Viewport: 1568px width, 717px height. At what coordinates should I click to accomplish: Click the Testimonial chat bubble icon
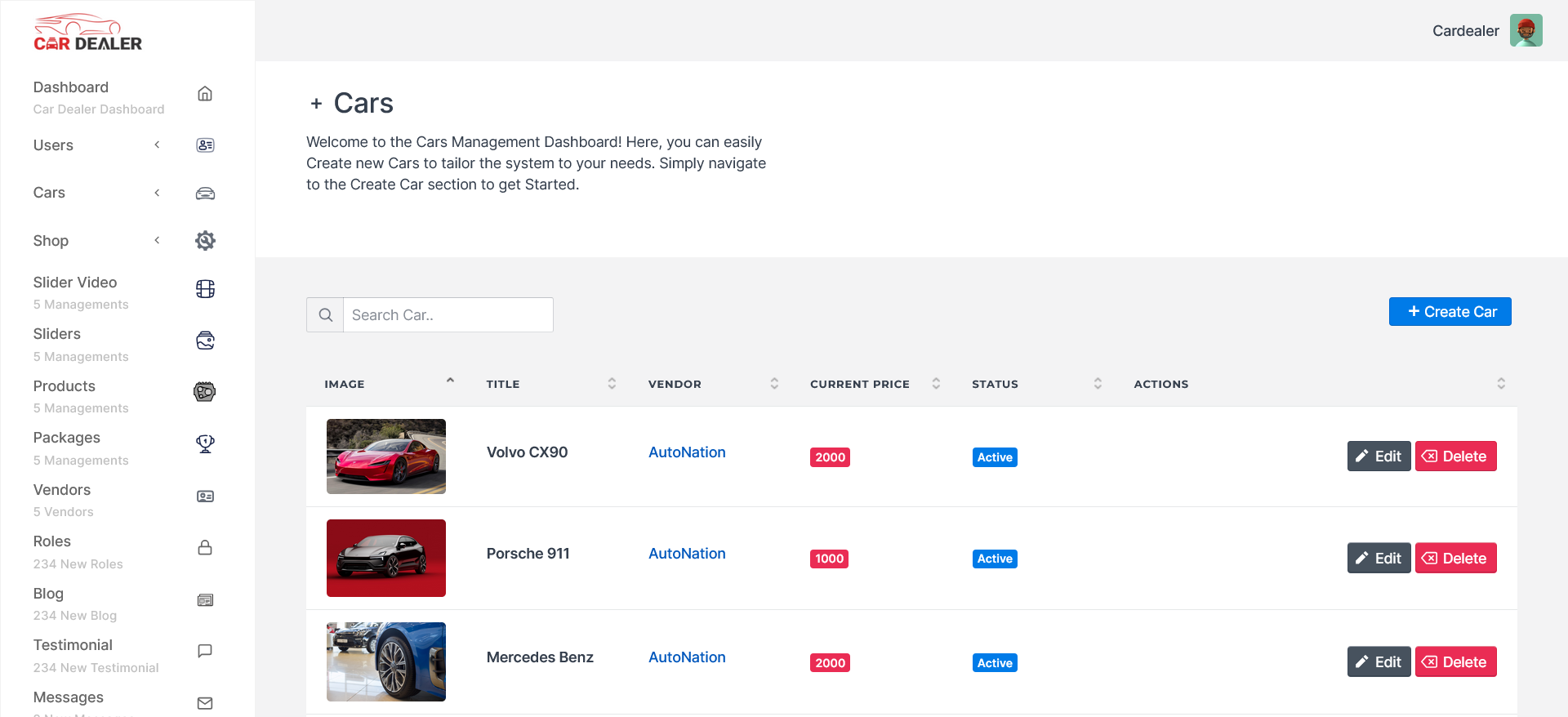[205, 651]
